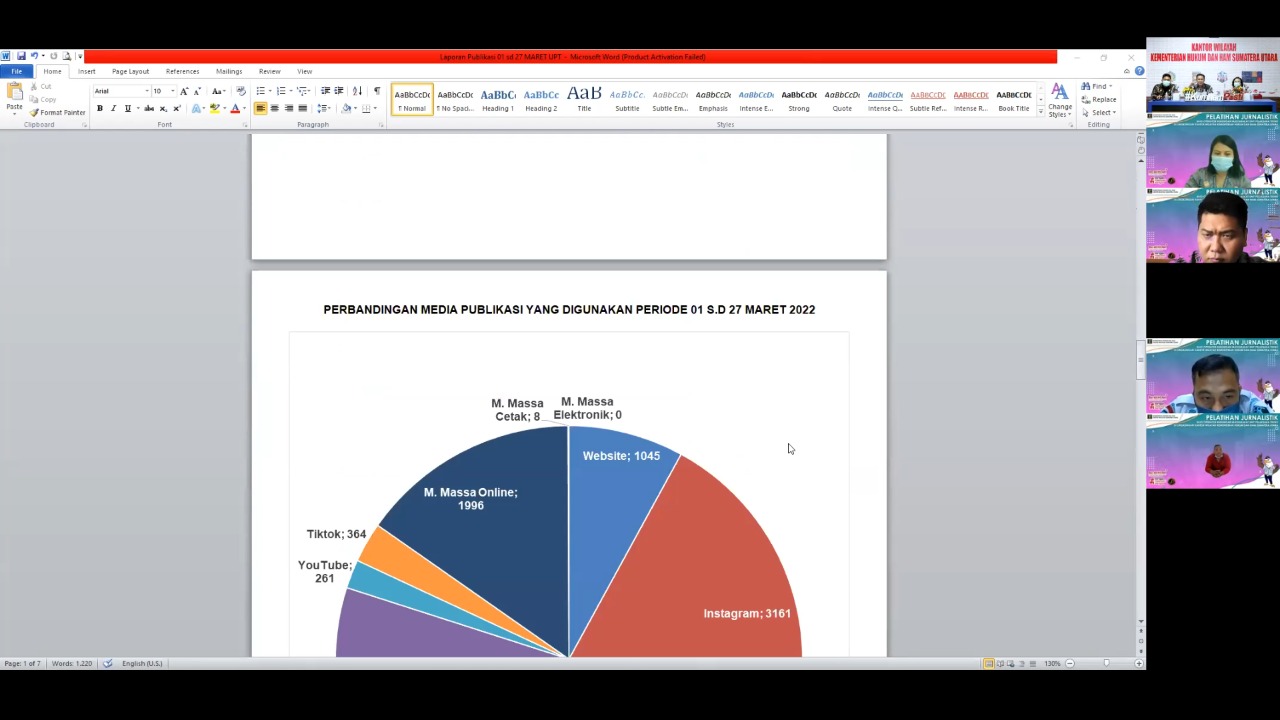
Task: Apply the Book Title style
Action: click(1014, 100)
